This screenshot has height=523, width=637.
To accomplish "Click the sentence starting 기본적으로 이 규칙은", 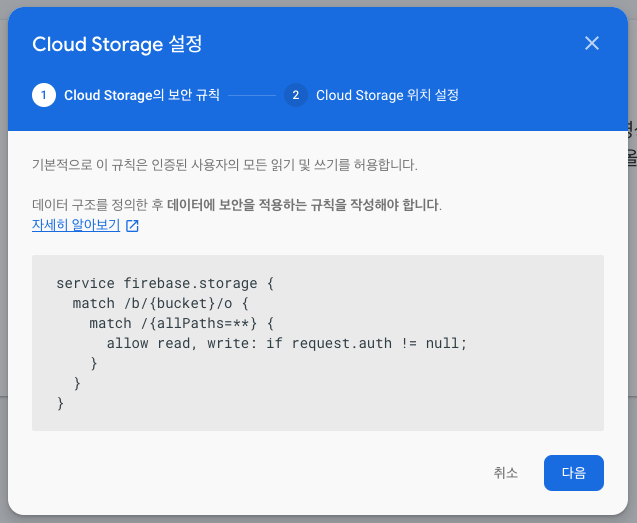I will (x=225, y=165).
